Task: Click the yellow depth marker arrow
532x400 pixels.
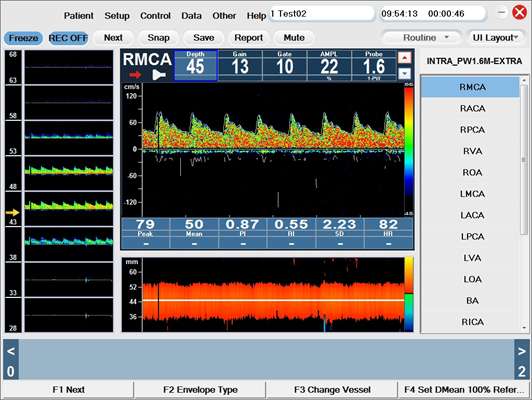Action: click(x=13, y=213)
